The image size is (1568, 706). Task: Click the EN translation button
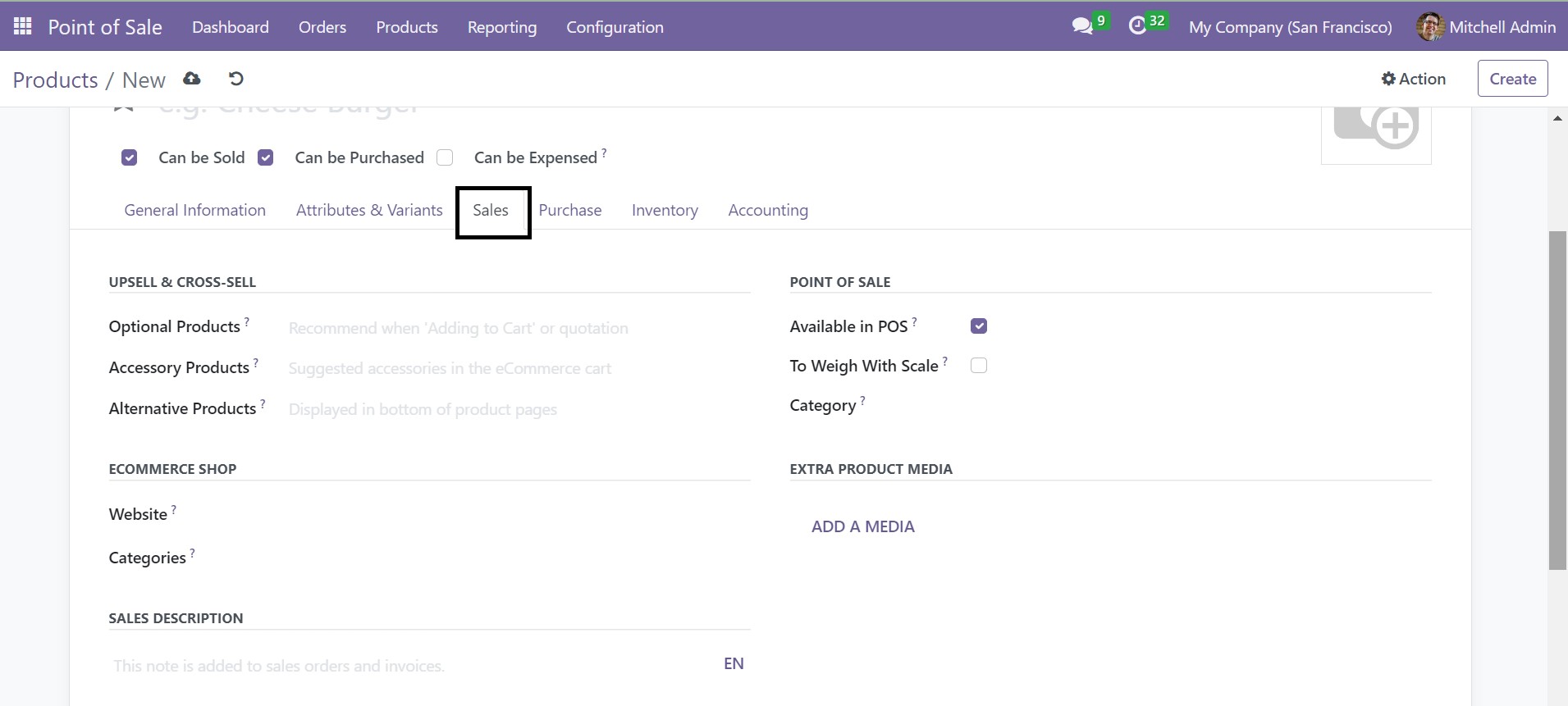click(x=734, y=663)
